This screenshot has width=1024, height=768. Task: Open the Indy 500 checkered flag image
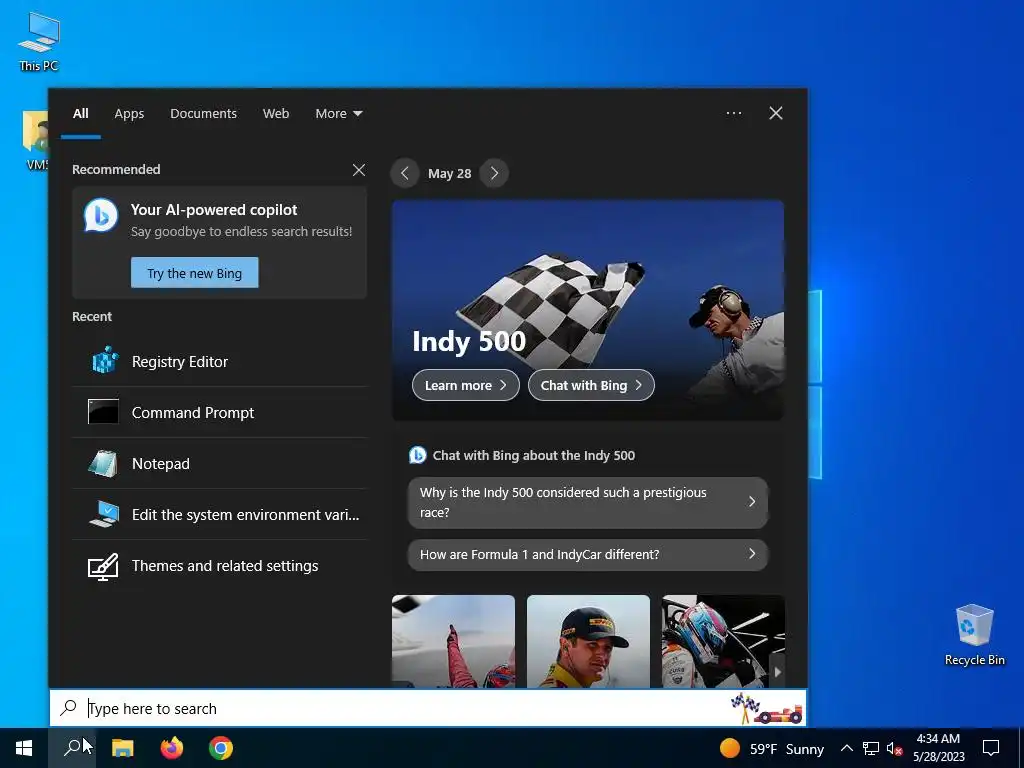point(588,310)
